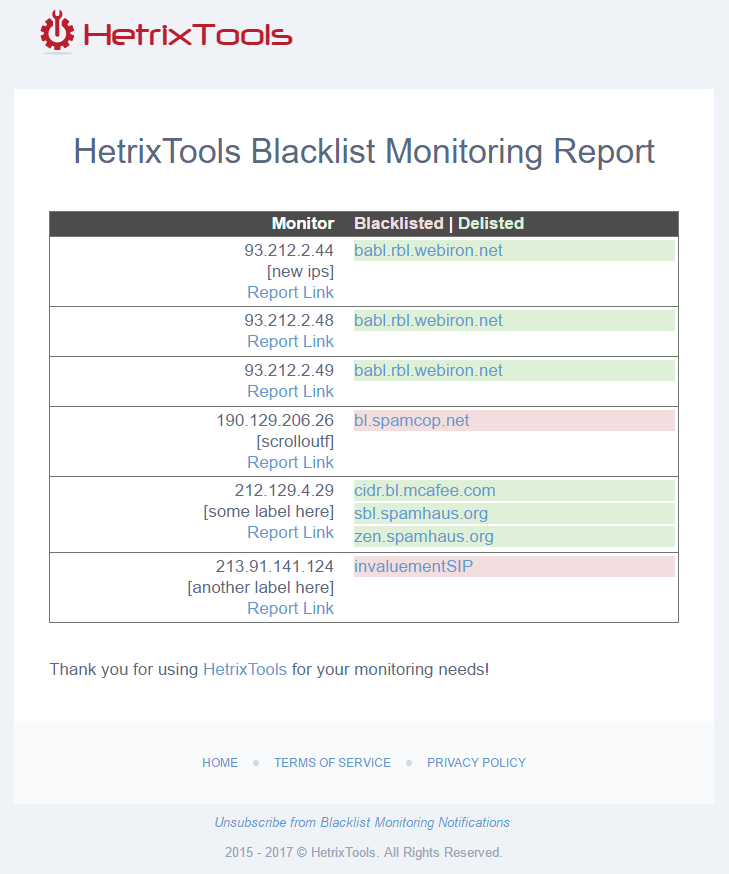Viewport: 729px width, 874px height.
Task: Unsubscribe from Blacklist Monitoring Notifications
Action: (362, 822)
